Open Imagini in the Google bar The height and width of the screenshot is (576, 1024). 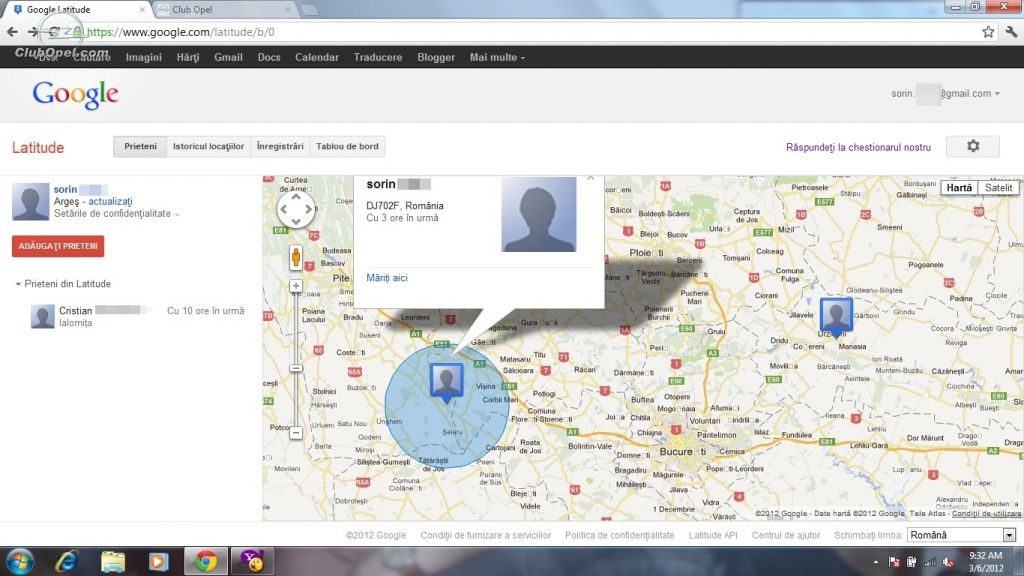(x=144, y=57)
